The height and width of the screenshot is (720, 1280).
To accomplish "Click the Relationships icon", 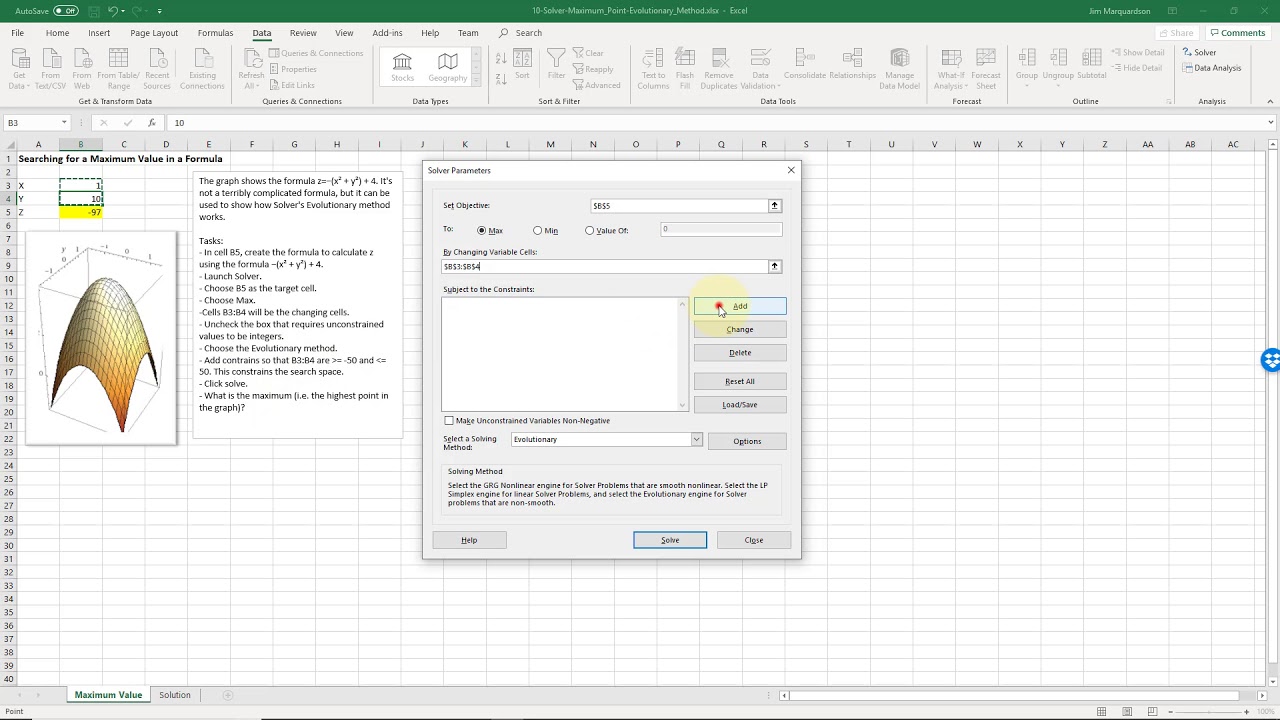I will tap(853, 64).
